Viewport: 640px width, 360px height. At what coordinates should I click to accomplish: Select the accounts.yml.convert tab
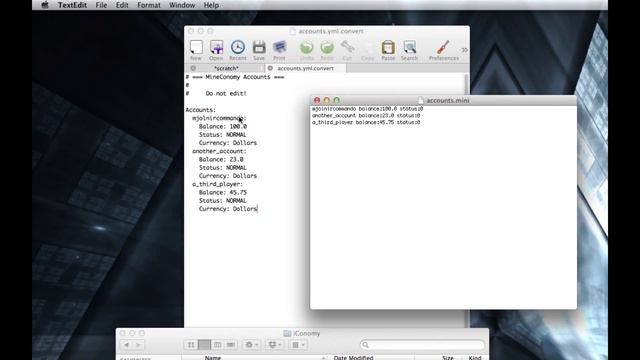[x=305, y=68]
